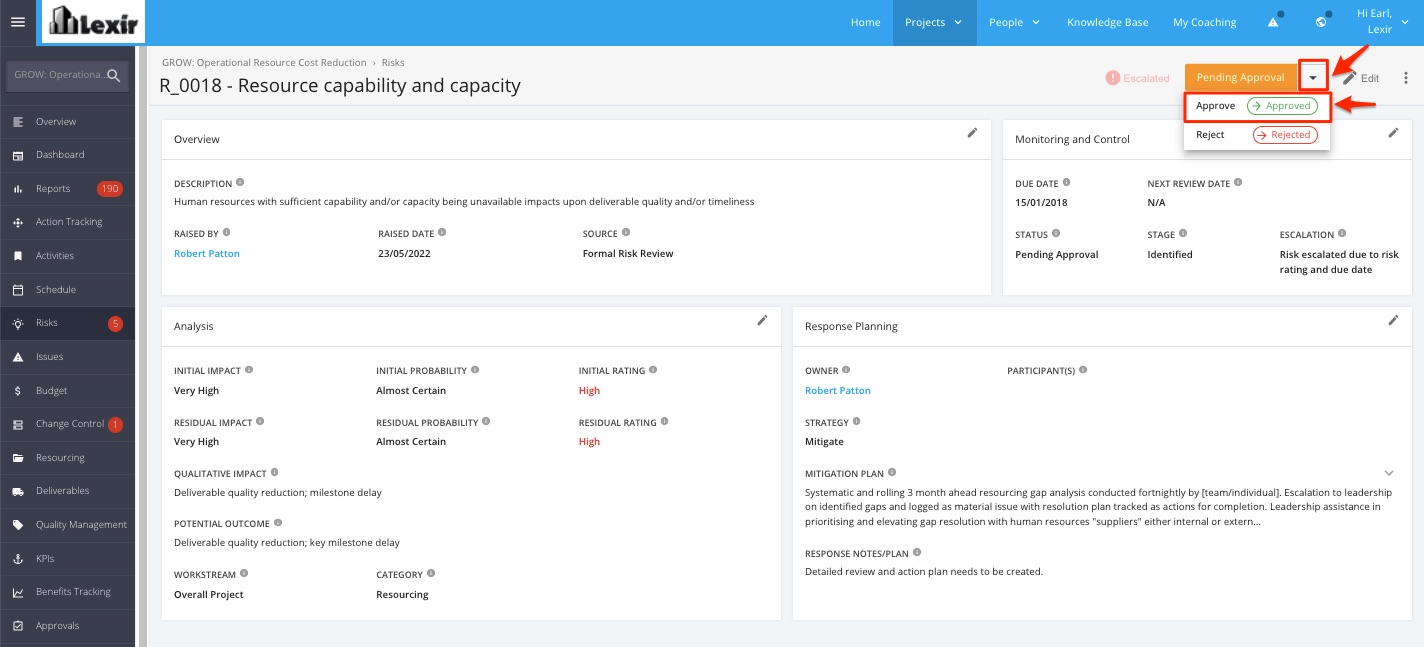Click info icon beside Workstream

coord(244,574)
